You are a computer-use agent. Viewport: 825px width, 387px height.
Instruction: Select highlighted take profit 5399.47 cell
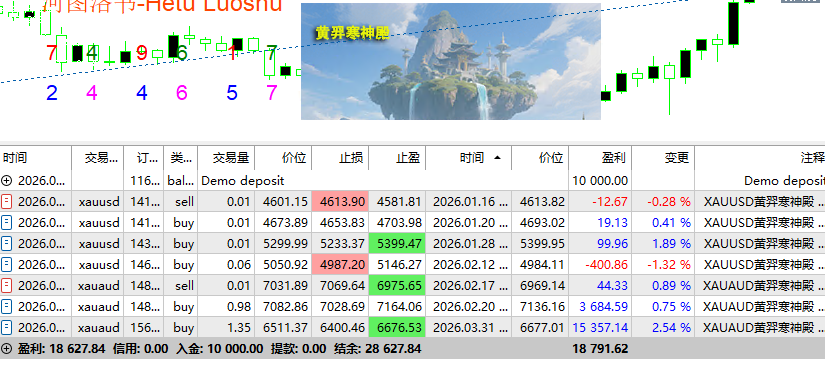pos(397,243)
